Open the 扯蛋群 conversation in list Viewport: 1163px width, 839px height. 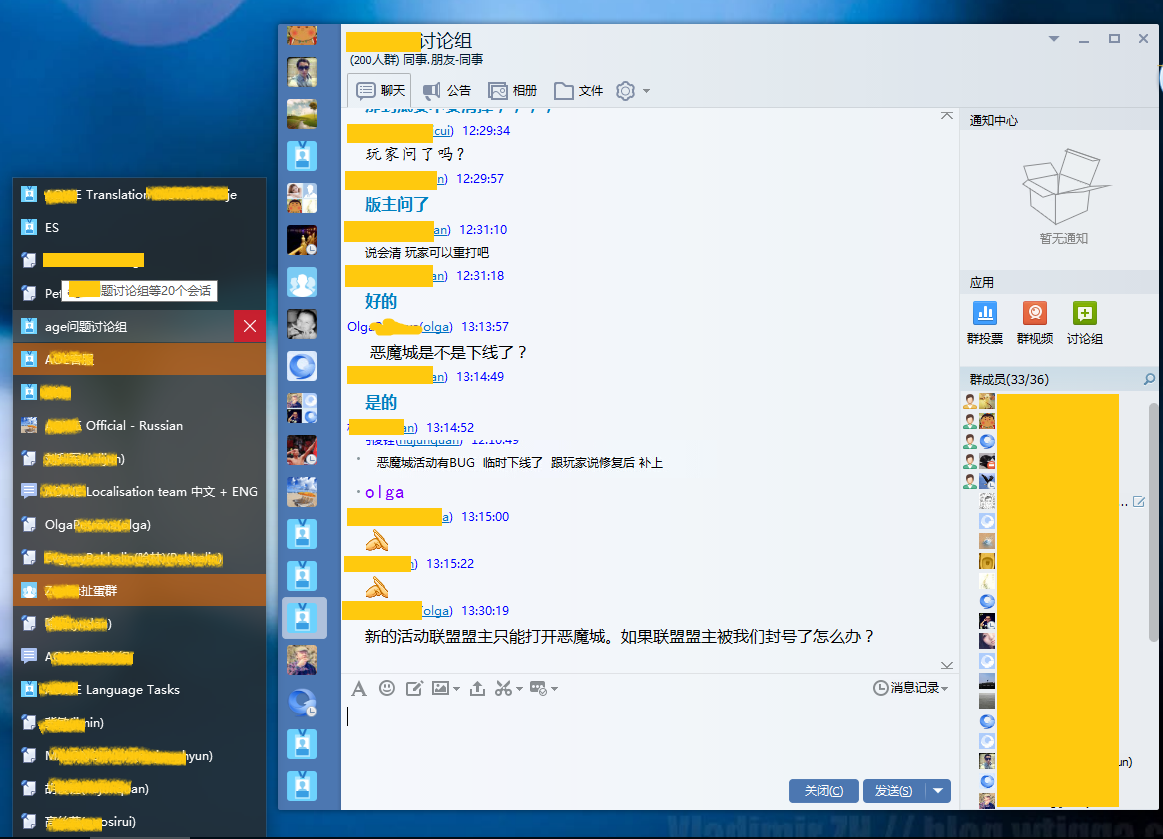tap(139, 590)
